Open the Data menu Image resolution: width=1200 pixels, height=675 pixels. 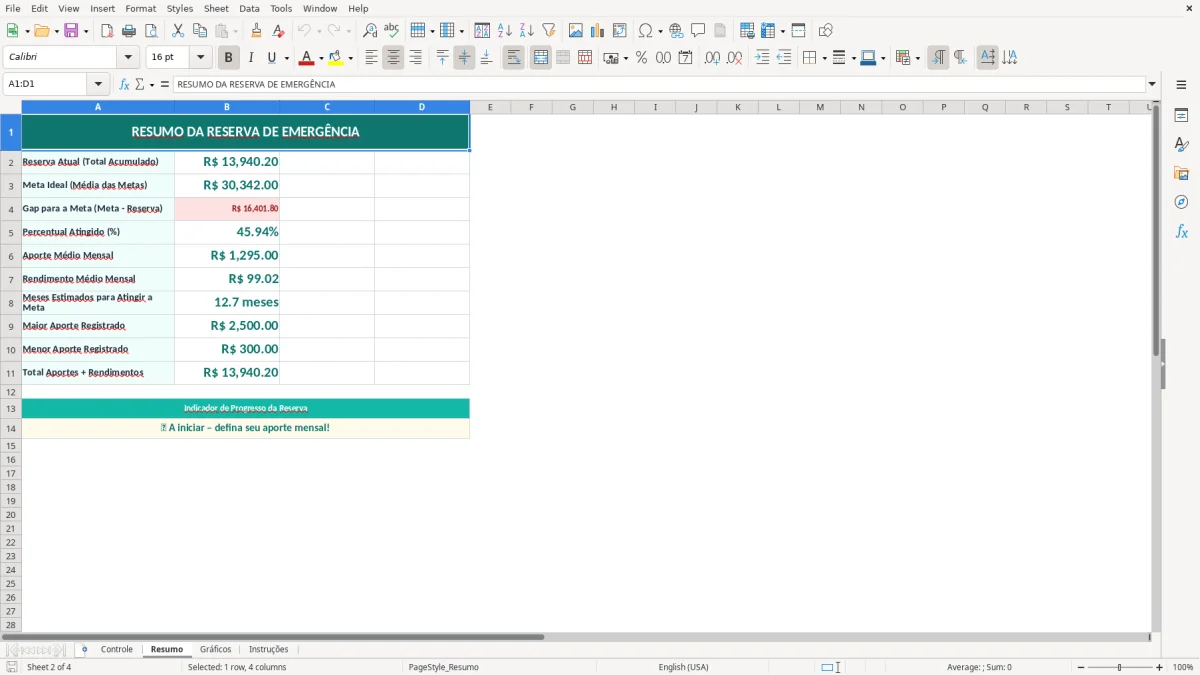249,8
